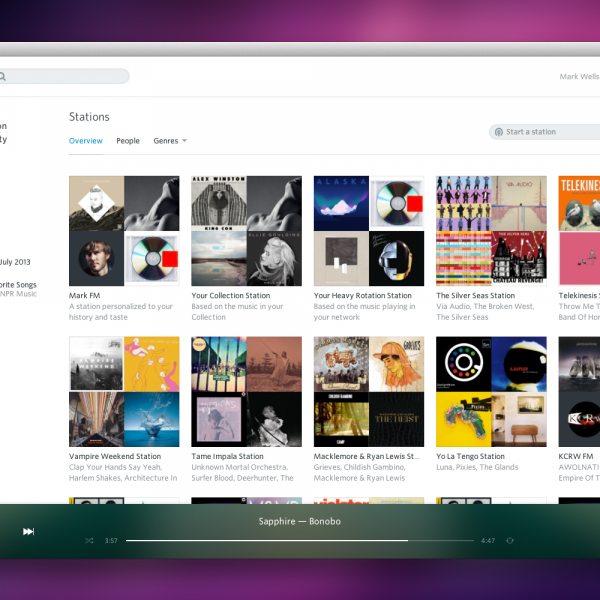Open the Your Collection Station artwork

246,231
